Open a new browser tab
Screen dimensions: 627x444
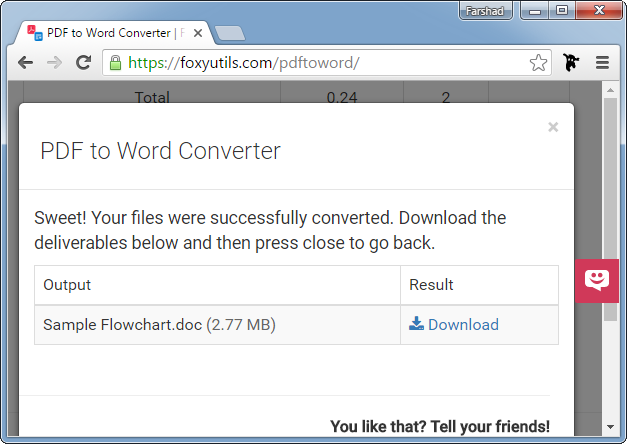(230, 33)
